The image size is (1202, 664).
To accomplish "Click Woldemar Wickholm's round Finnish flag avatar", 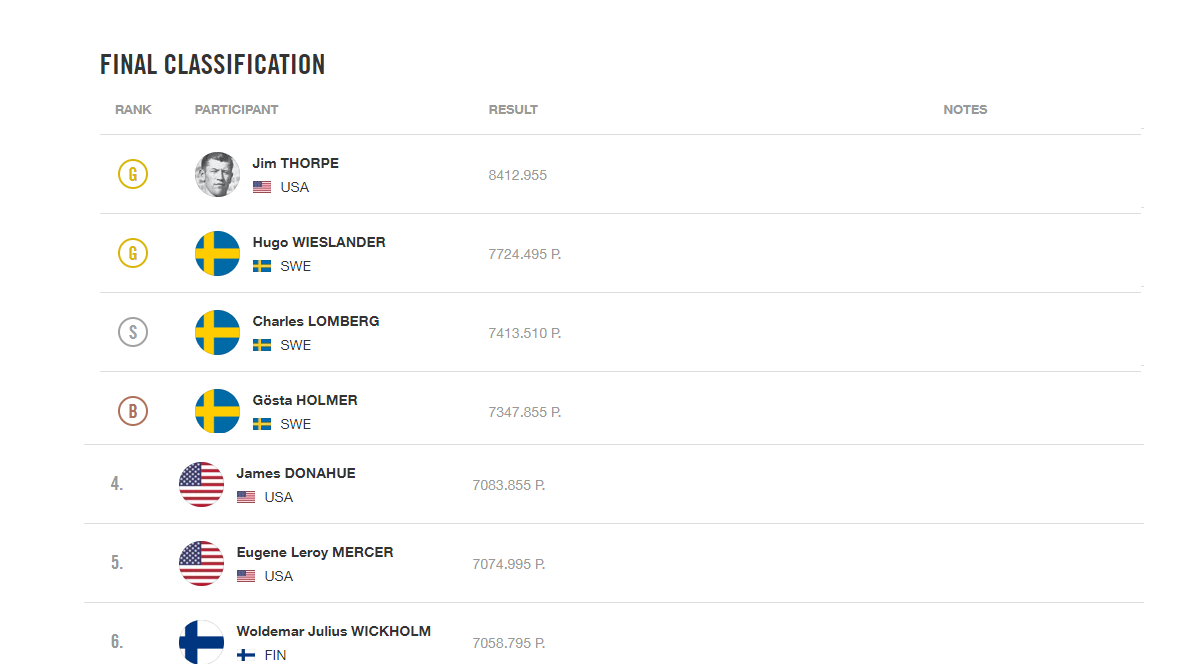I will tap(201, 642).
